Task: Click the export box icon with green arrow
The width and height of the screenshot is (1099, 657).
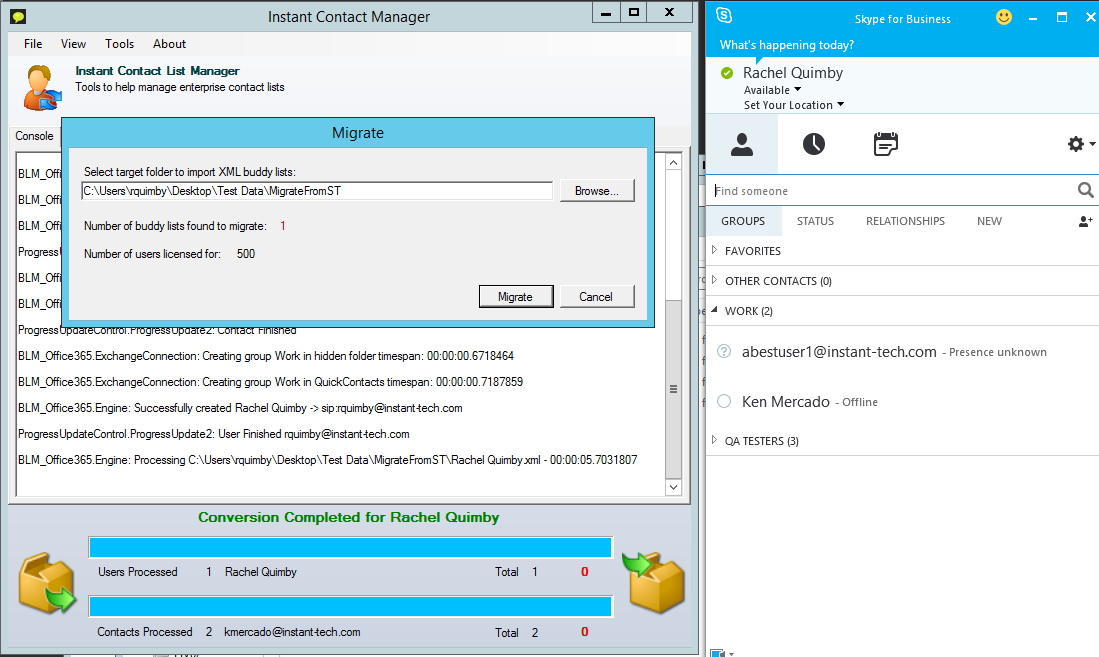Action: coord(47,583)
